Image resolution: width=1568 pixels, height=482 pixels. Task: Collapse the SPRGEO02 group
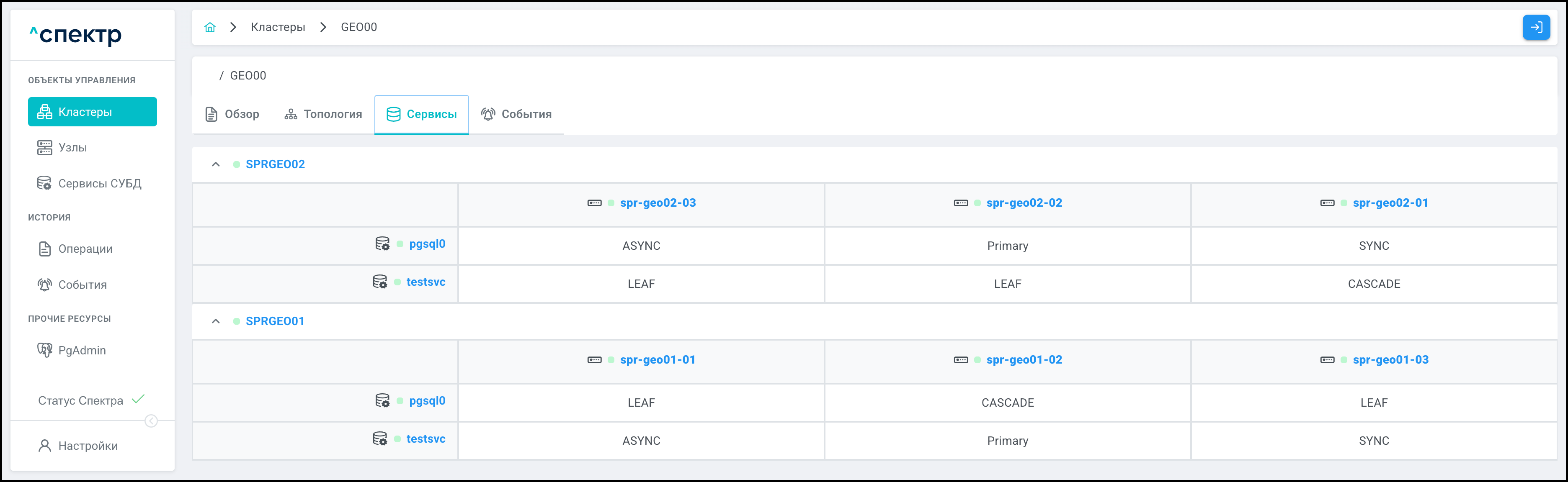216,164
